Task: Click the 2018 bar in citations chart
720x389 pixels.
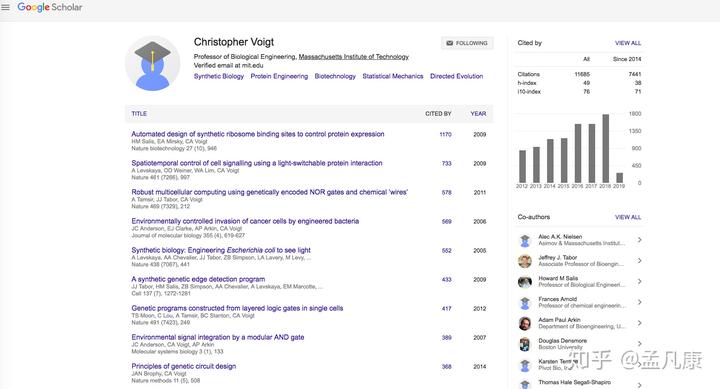Action: pyautogui.click(x=606, y=148)
